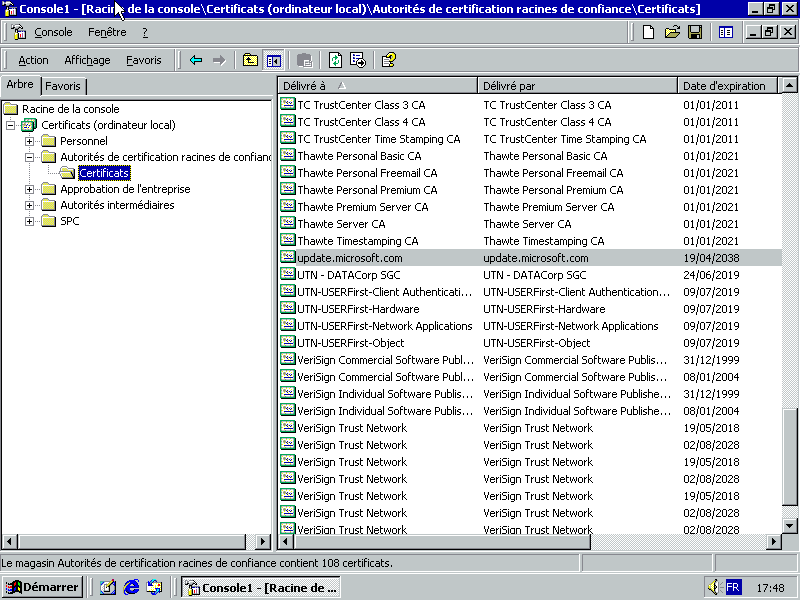
Task: Click the Export list toolbar icon
Action: click(358, 60)
